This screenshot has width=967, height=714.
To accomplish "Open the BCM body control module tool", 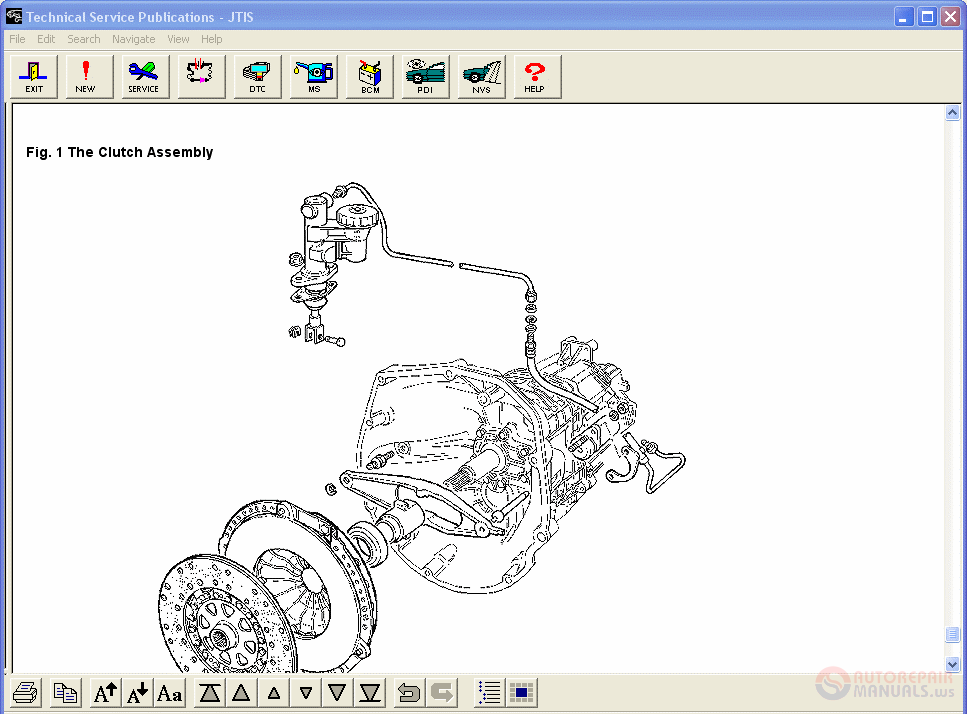I will click(369, 76).
